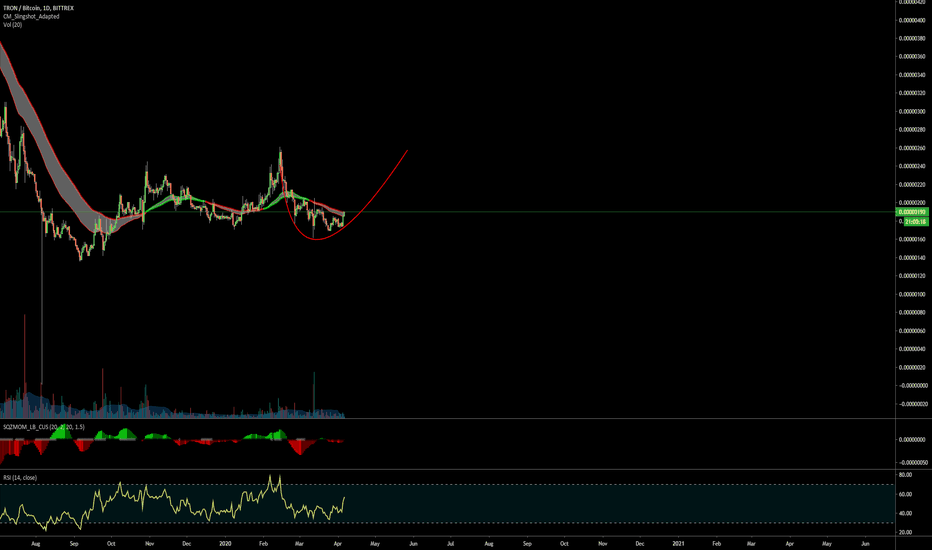Select the CM_Slingshot_Adapted indicator label
The width and height of the screenshot is (932, 550).
(31, 17)
